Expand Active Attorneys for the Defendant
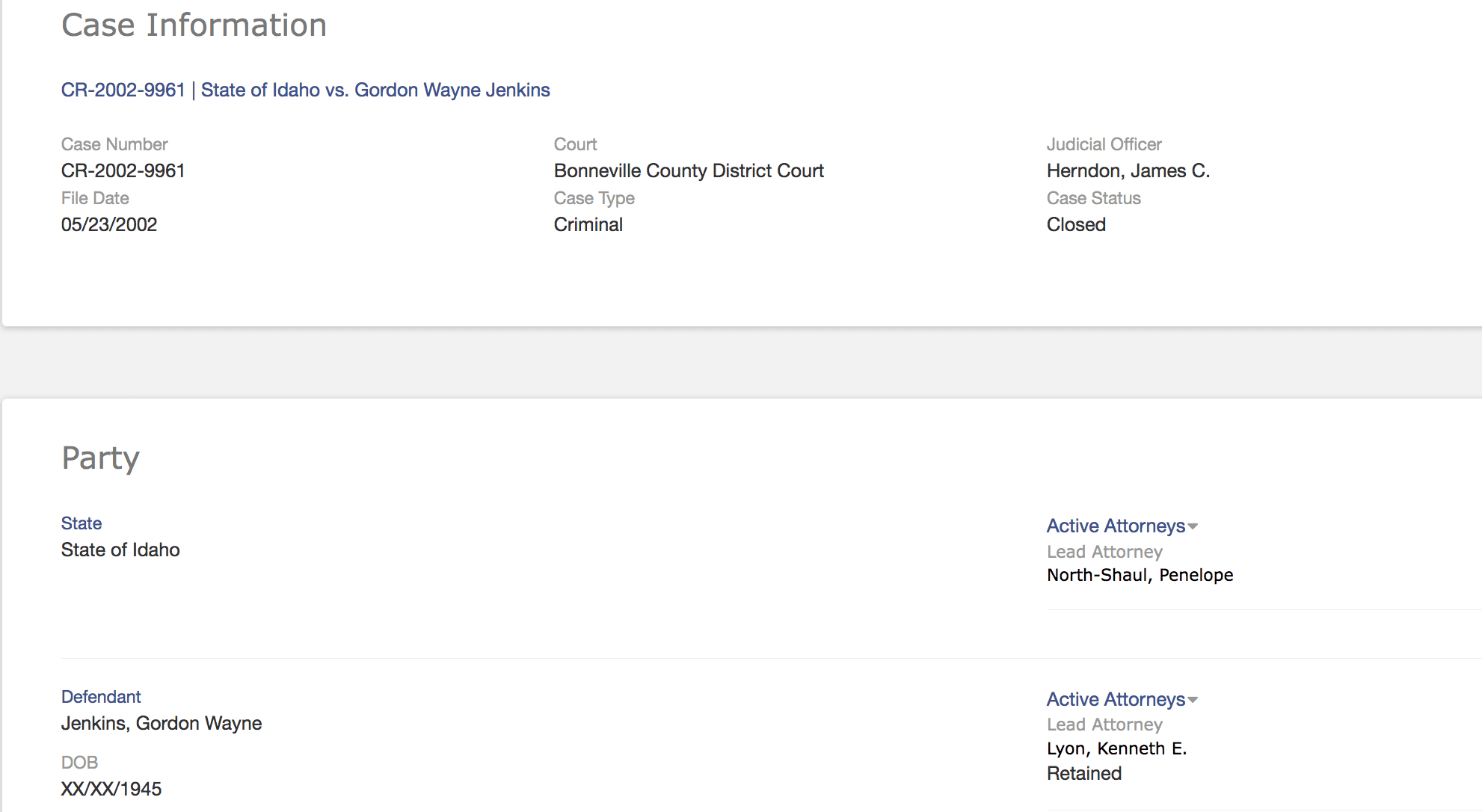The width and height of the screenshot is (1482, 812). click(x=1121, y=699)
